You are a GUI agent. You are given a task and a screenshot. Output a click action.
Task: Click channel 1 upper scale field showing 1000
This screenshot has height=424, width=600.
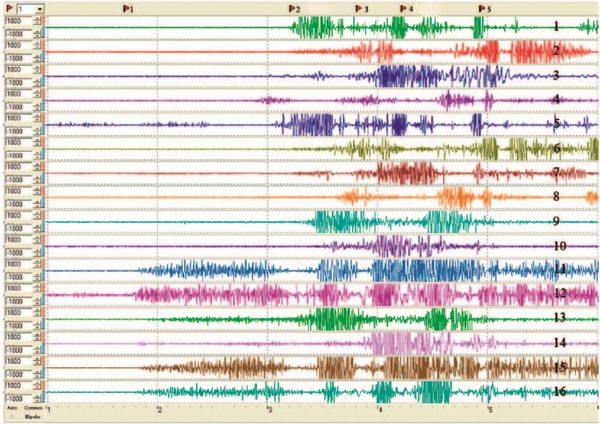click(x=15, y=20)
